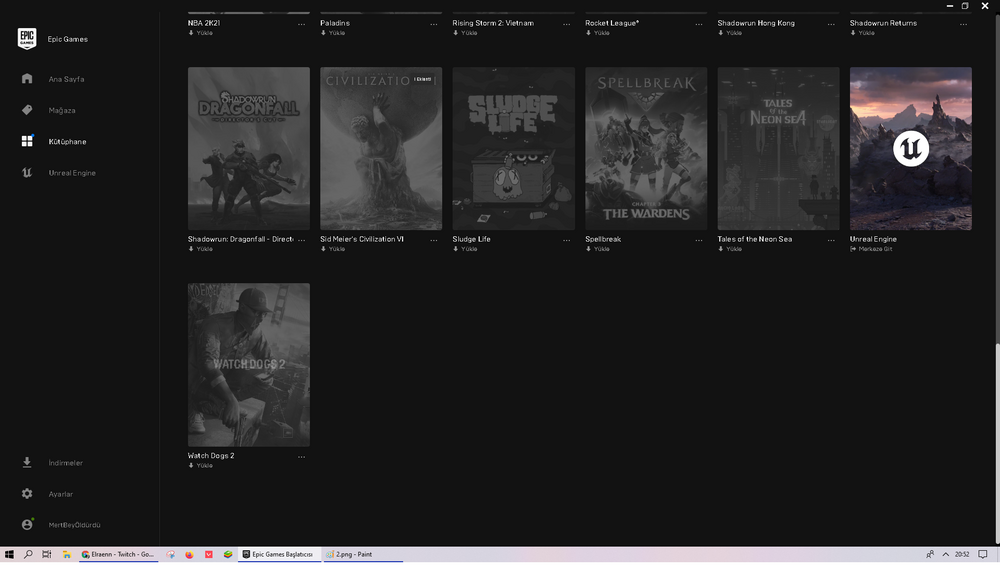The width and height of the screenshot is (1000, 582).
Task: Click the Shadowrun Returns title
Action: point(883,23)
